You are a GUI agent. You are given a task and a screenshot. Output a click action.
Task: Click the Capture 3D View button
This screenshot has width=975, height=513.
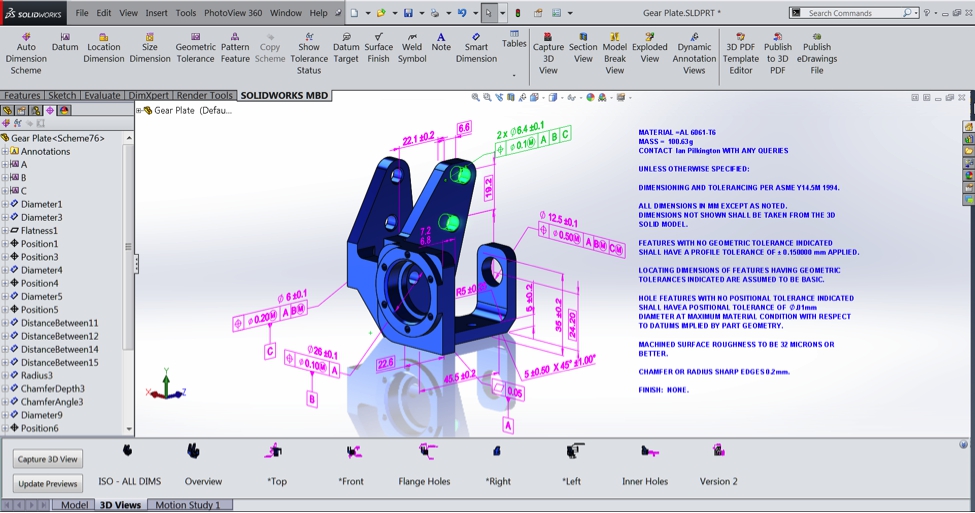click(48, 459)
